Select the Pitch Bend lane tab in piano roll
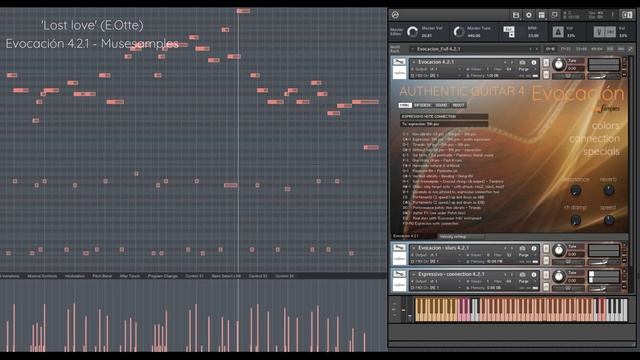The height and width of the screenshot is (360, 640). pyautogui.click(x=102, y=276)
